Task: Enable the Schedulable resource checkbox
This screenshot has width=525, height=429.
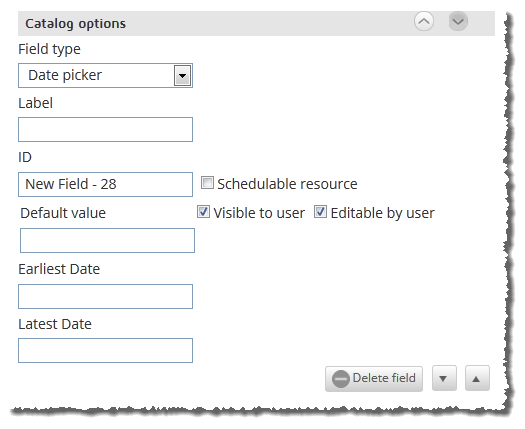Action: tap(207, 183)
